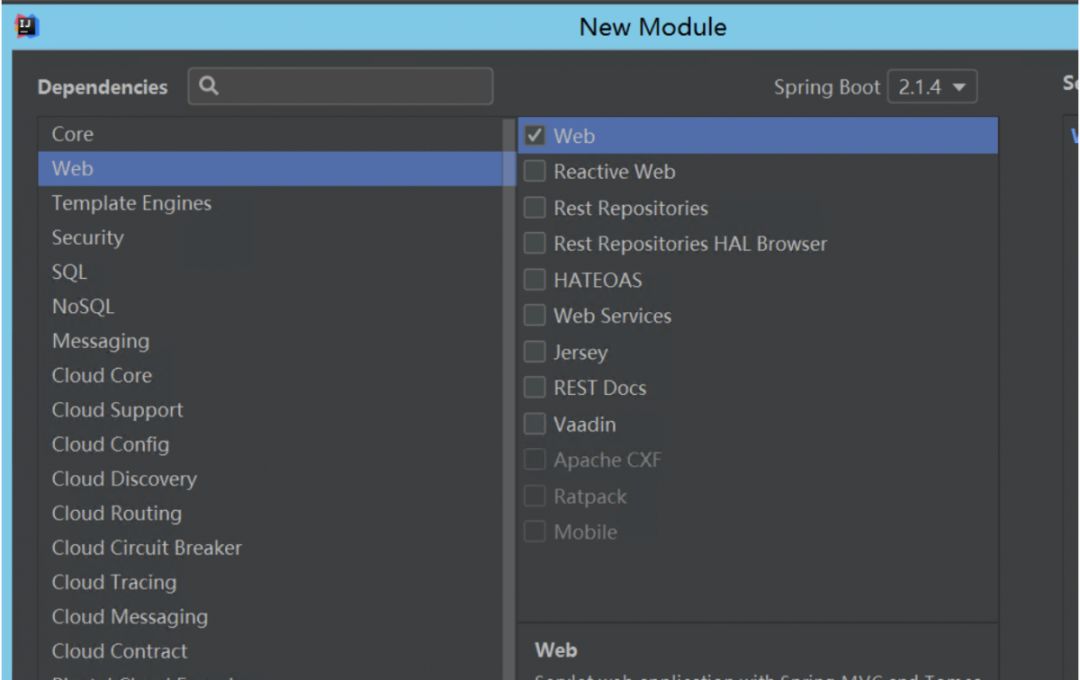The image size is (1080, 680).
Task: Check the REST Docs option
Action: pyautogui.click(x=534, y=387)
